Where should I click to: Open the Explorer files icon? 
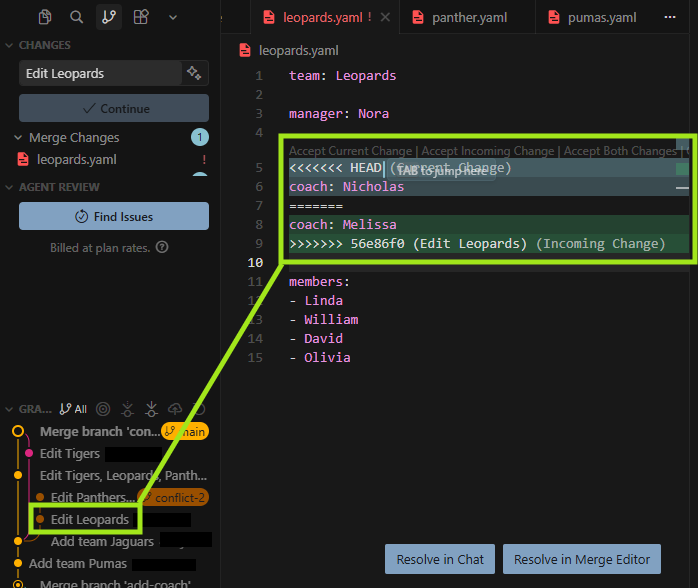click(45, 17)
